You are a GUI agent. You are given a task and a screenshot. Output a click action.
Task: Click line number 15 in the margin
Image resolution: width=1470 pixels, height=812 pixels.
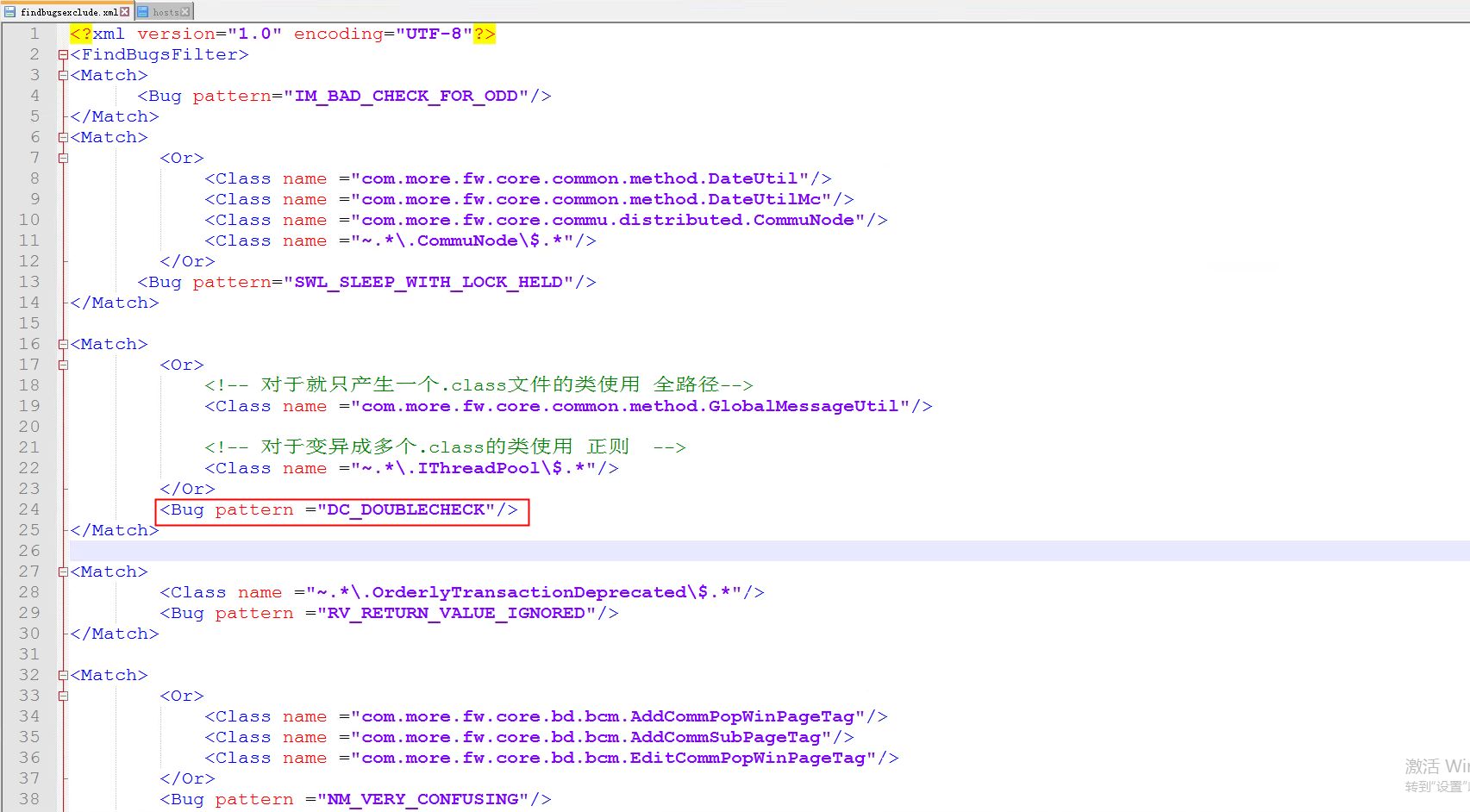(x=29, y=323)
